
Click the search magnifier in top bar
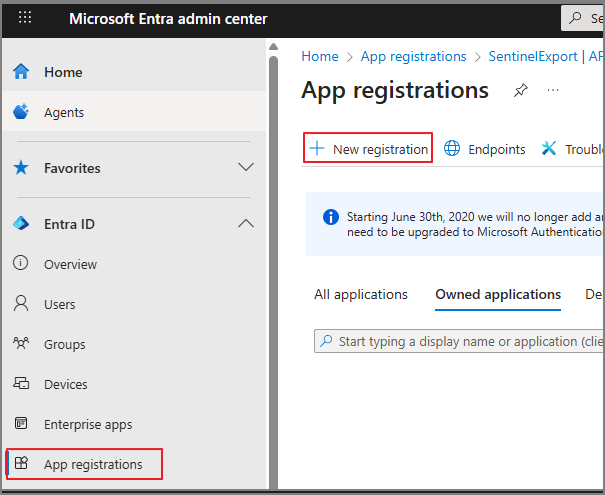[x=575, y=18]
